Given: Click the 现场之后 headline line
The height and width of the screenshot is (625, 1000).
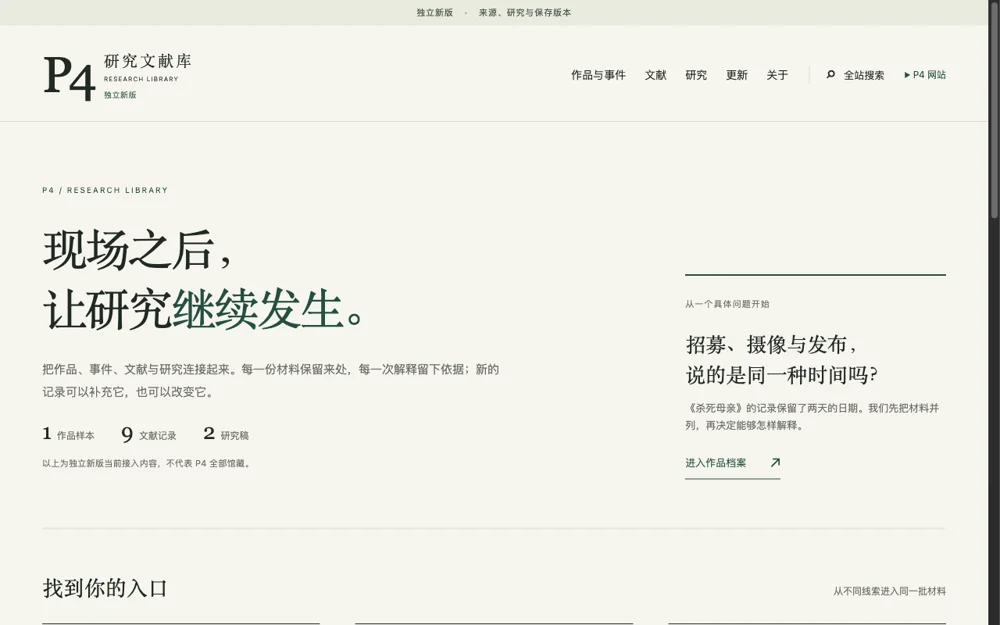Looking at the screenshot, I should 138,251.
